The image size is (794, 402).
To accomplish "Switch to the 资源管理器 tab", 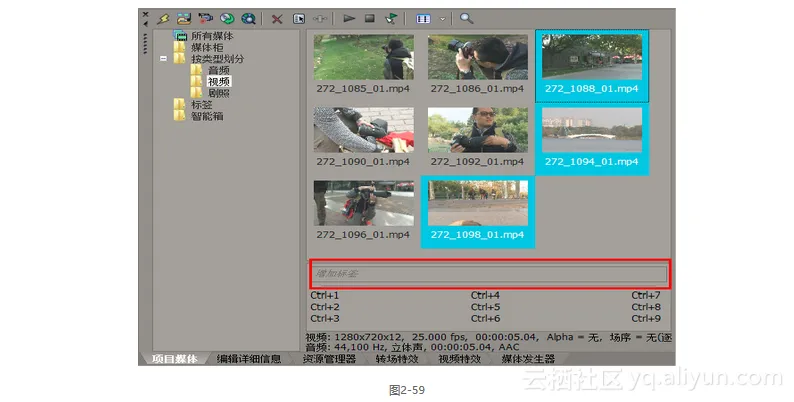I will tap(329, 359).
